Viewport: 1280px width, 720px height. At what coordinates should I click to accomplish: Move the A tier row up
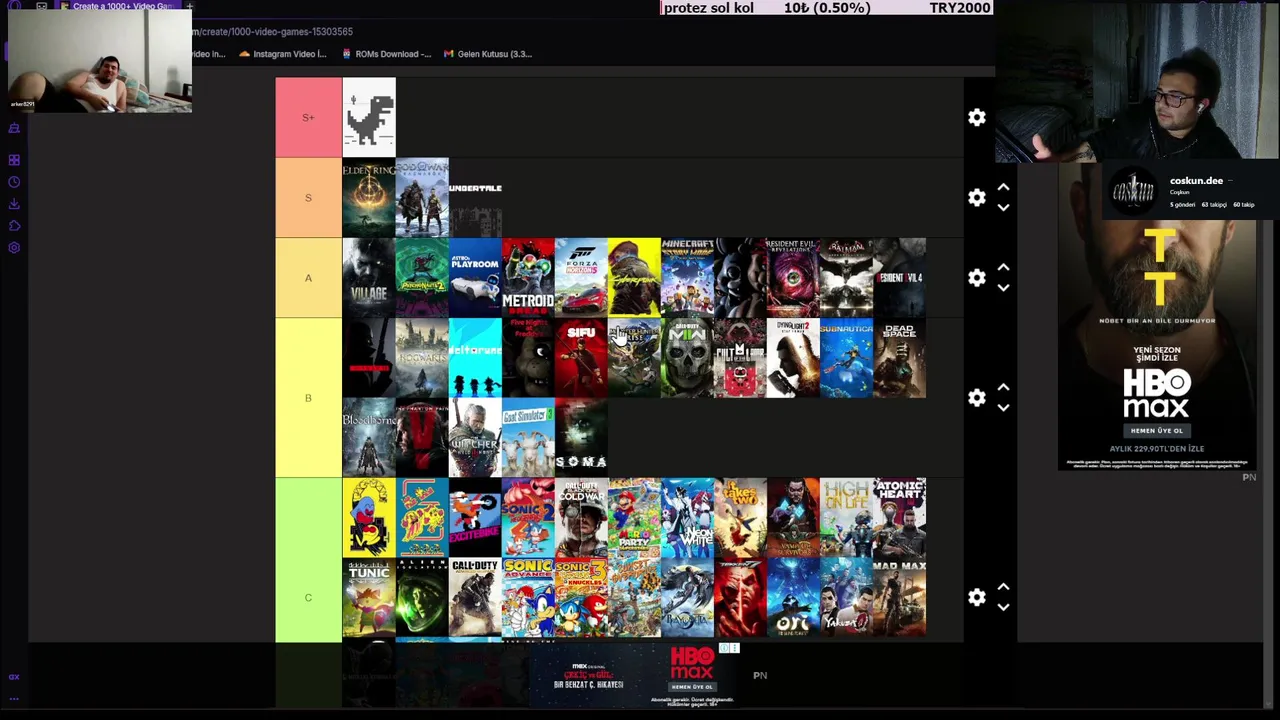point(1003,268)
